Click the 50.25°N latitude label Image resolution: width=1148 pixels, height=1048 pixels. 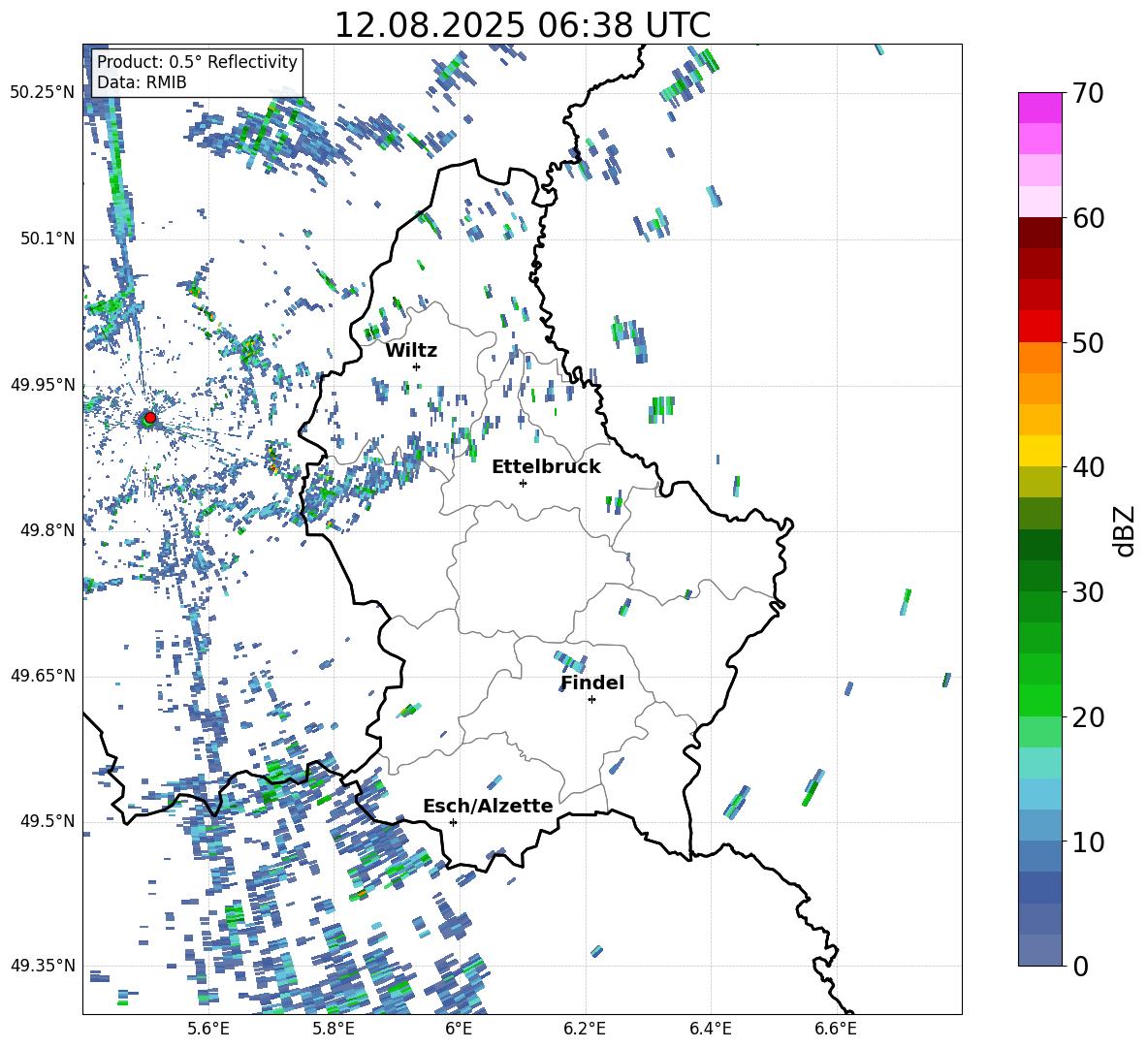[43, 93]
